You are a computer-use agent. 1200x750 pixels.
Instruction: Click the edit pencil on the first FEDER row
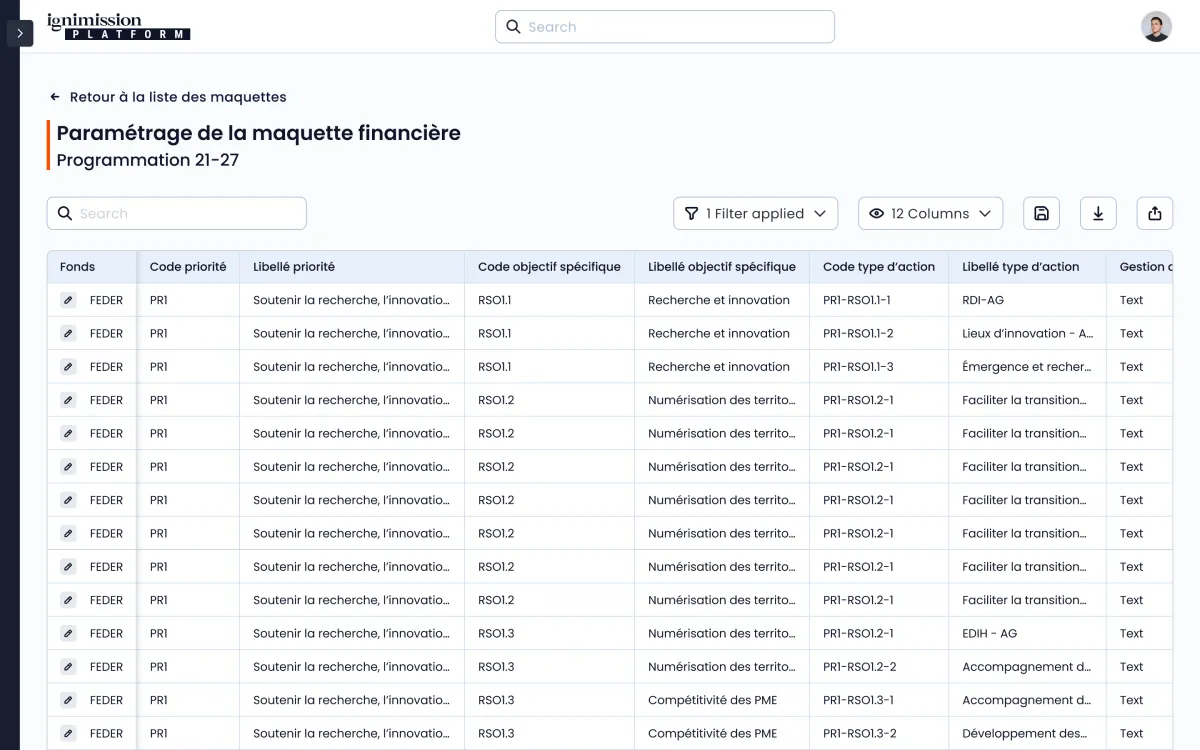point(68,300)
